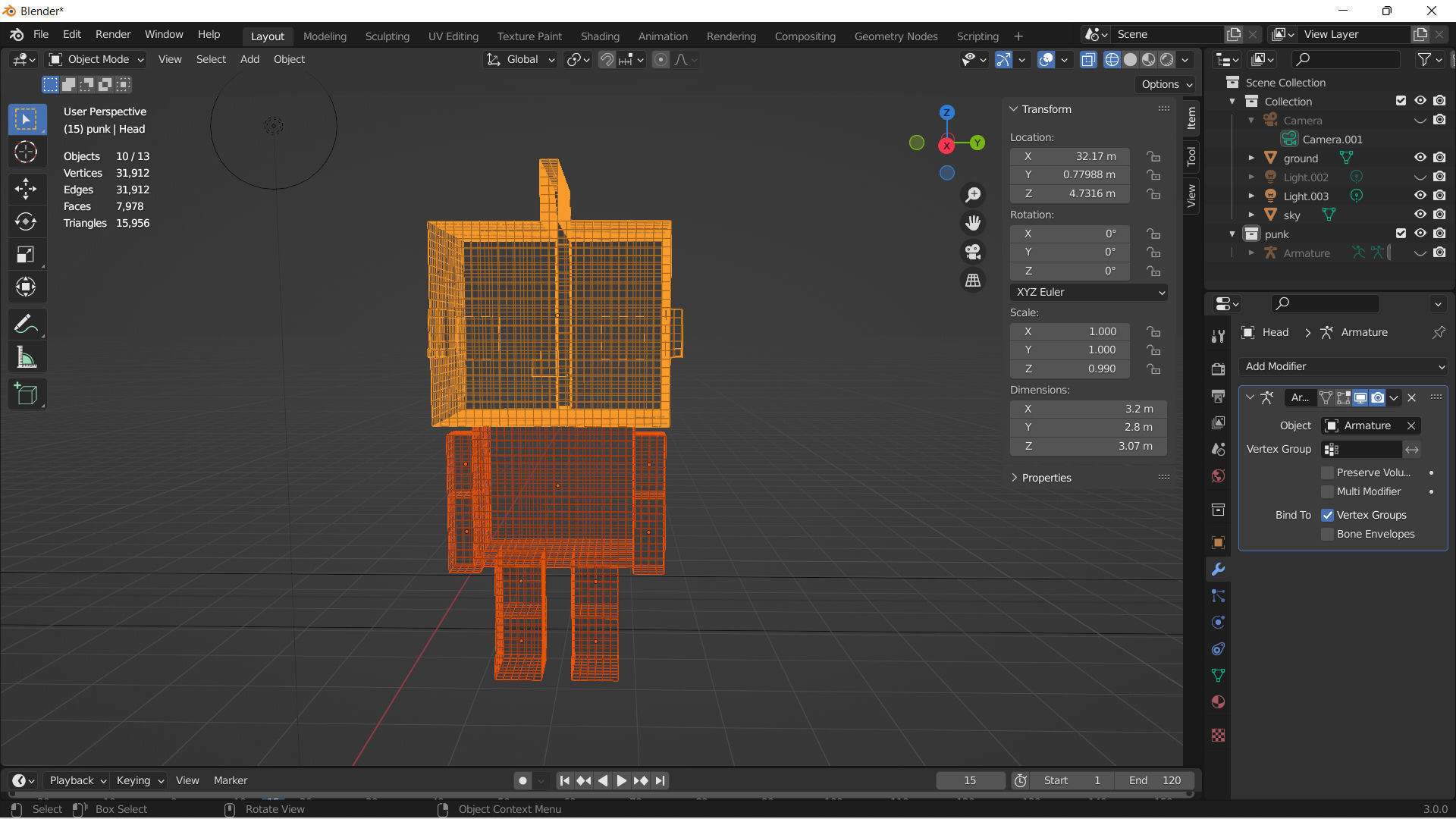The width and height of the screenshot is (1456, 819).
Task: Open Texture properties checker tab
Action: pos(1218,736)
